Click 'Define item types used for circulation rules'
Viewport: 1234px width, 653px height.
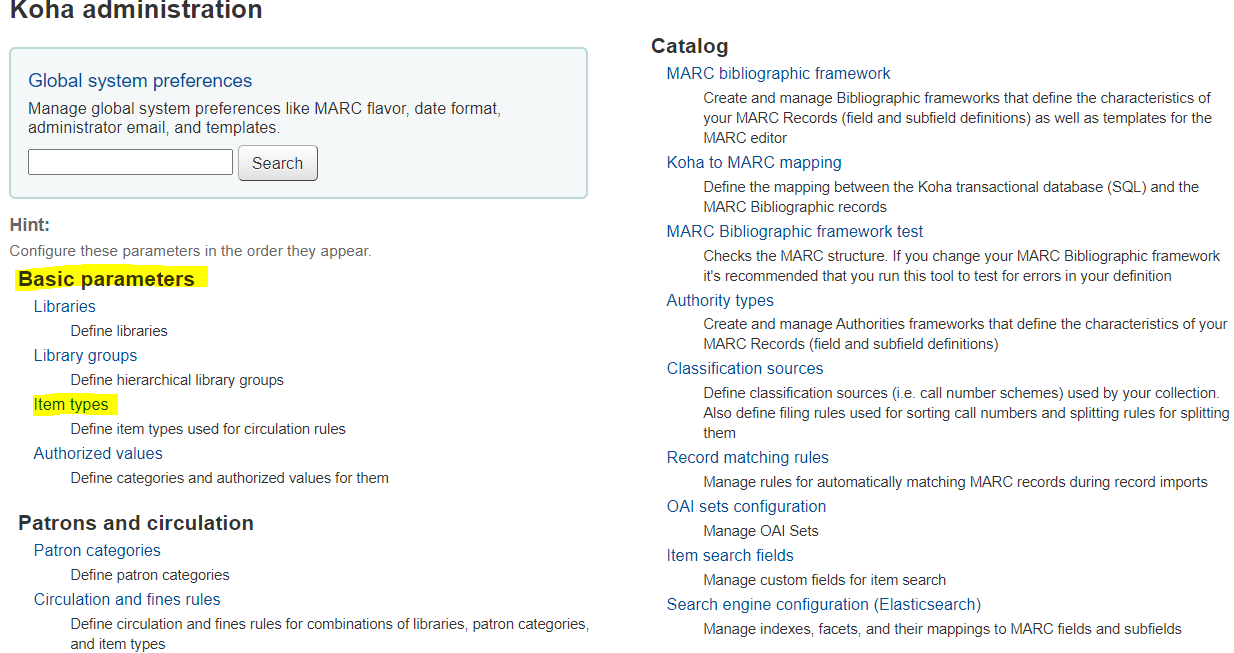pyautogui.click(x=208, y=429)
